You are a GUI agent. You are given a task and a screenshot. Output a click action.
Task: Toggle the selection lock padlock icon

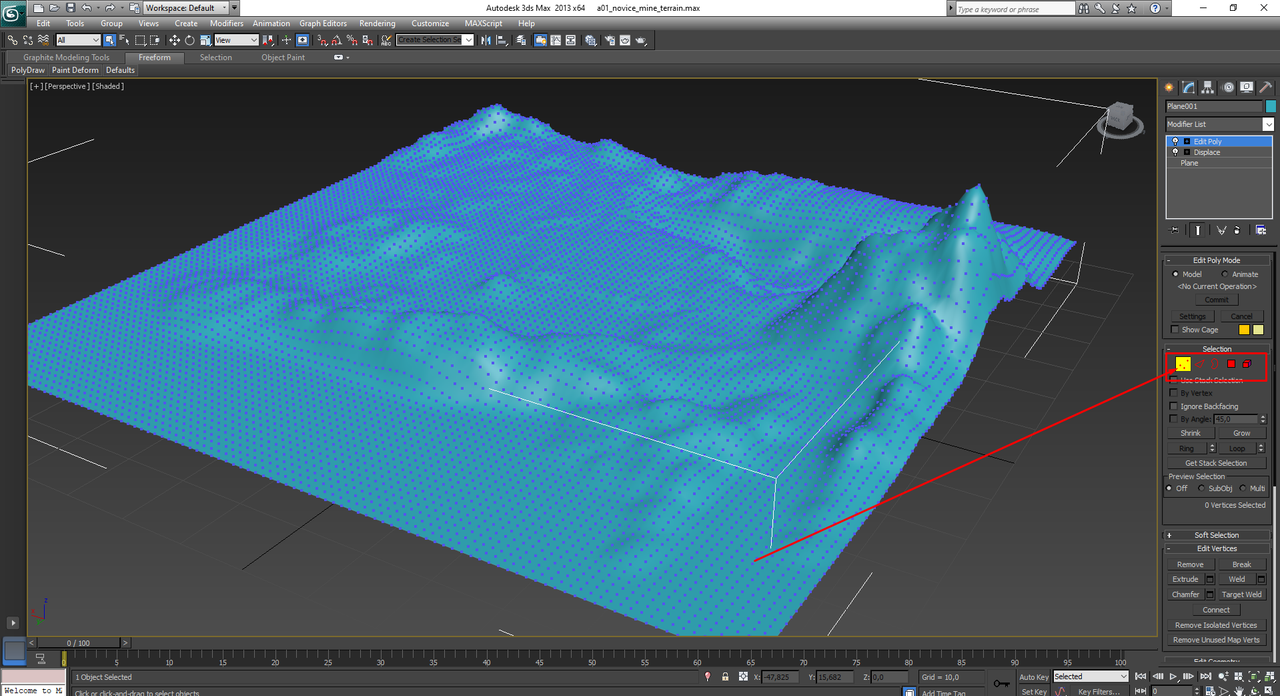point(725,677)
